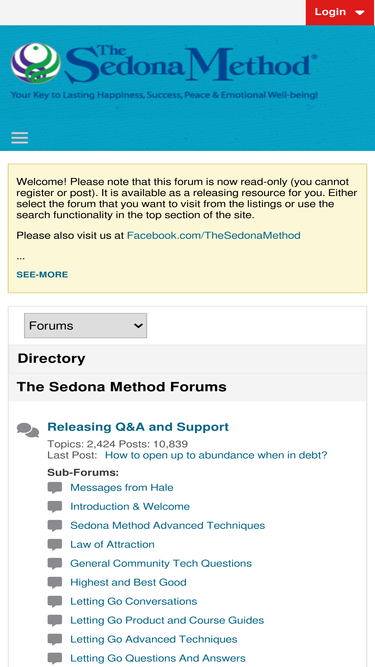Click the chat icon beside Introduction & Welcome
Screen dimensions: 375x667
click(x=55, y=507)
